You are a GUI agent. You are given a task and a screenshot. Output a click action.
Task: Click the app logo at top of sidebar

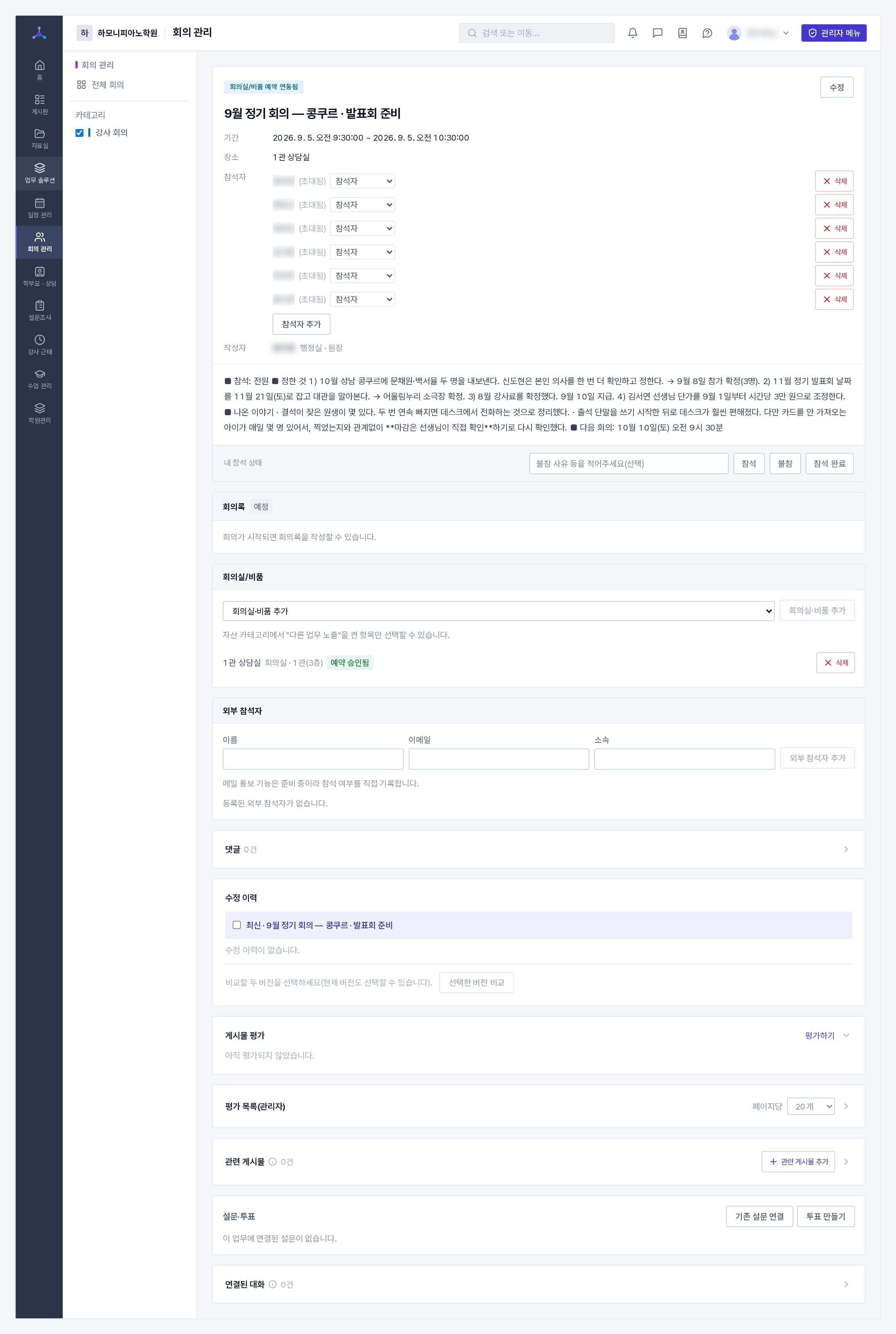coord(39,33)
